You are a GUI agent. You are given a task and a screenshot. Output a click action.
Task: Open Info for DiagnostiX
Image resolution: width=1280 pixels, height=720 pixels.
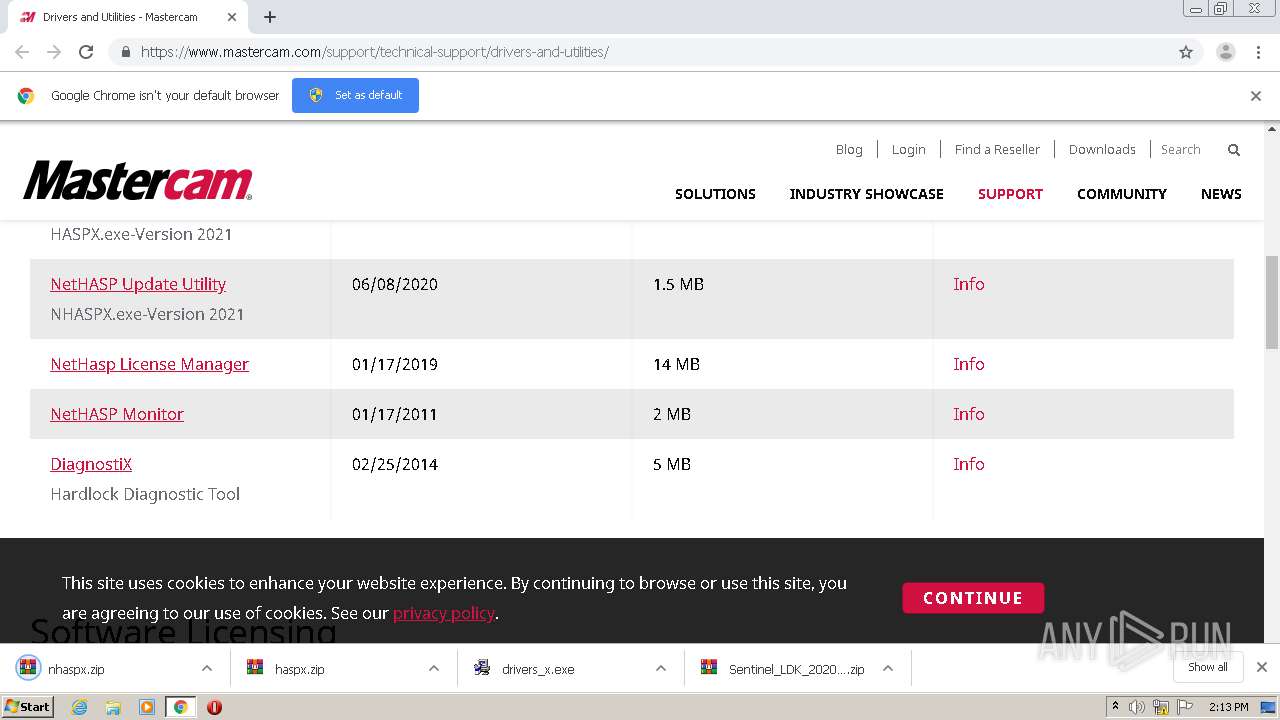pos(969,464)
